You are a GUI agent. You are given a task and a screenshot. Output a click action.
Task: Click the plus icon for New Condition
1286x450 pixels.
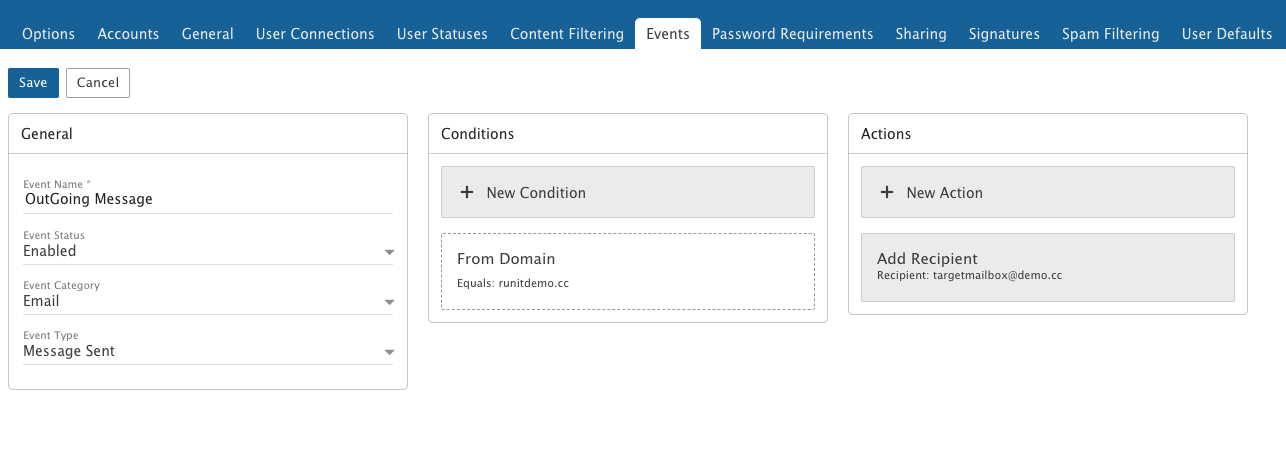[x=467, y=192]
